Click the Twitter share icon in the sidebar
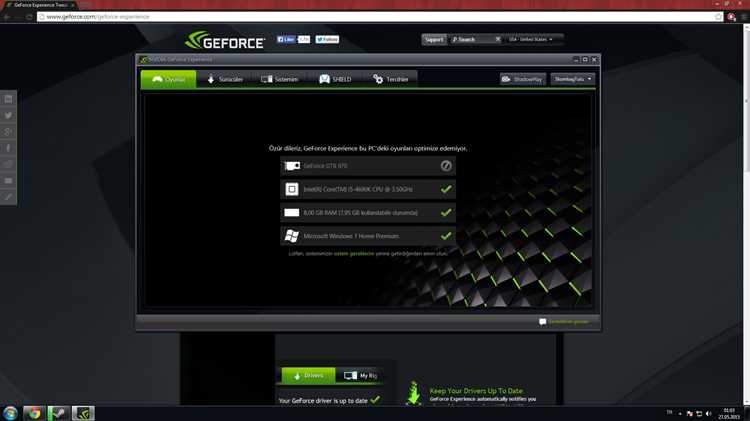 click(9, 115)
